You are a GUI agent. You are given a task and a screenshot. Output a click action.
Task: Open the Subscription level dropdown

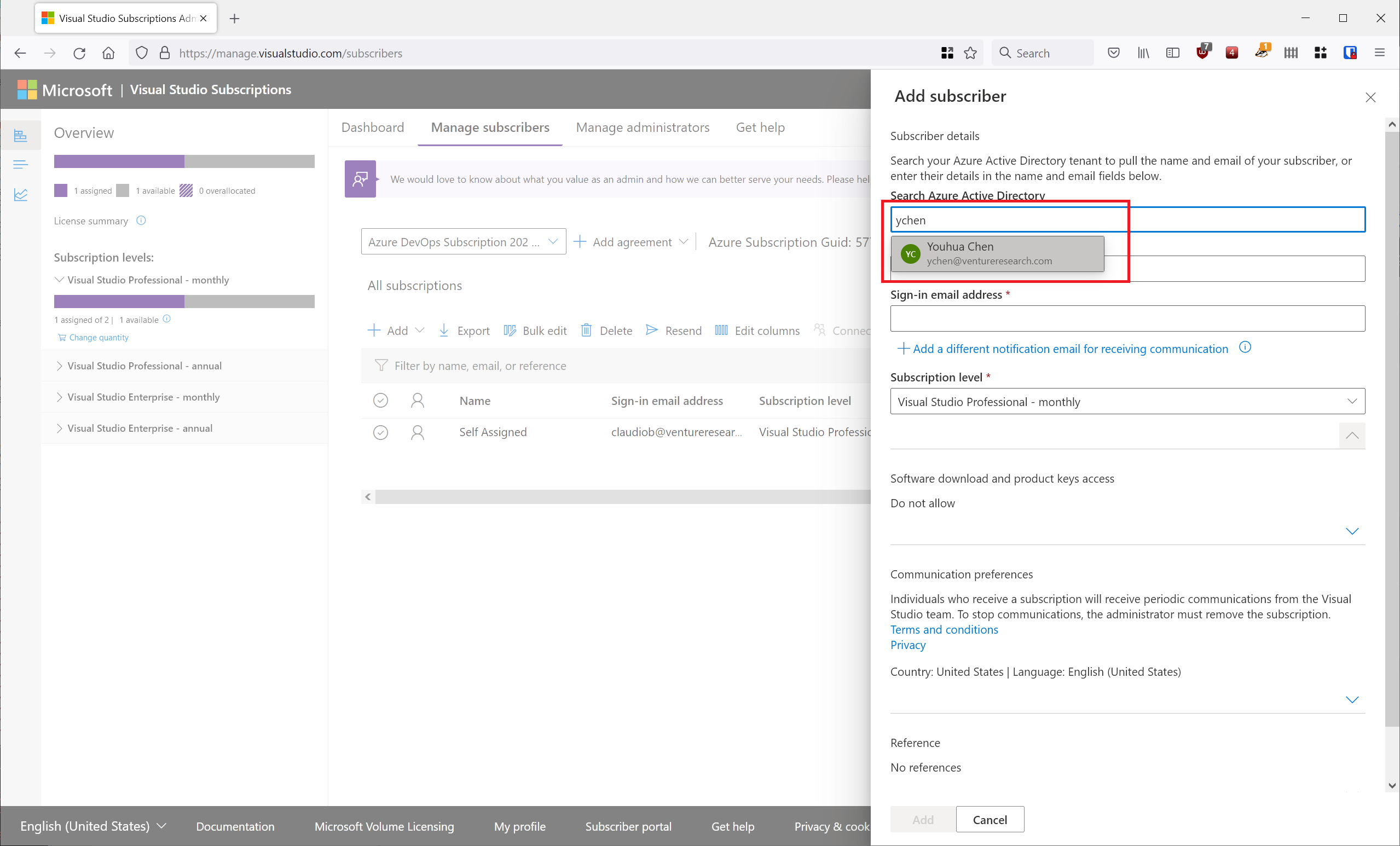1127,402
